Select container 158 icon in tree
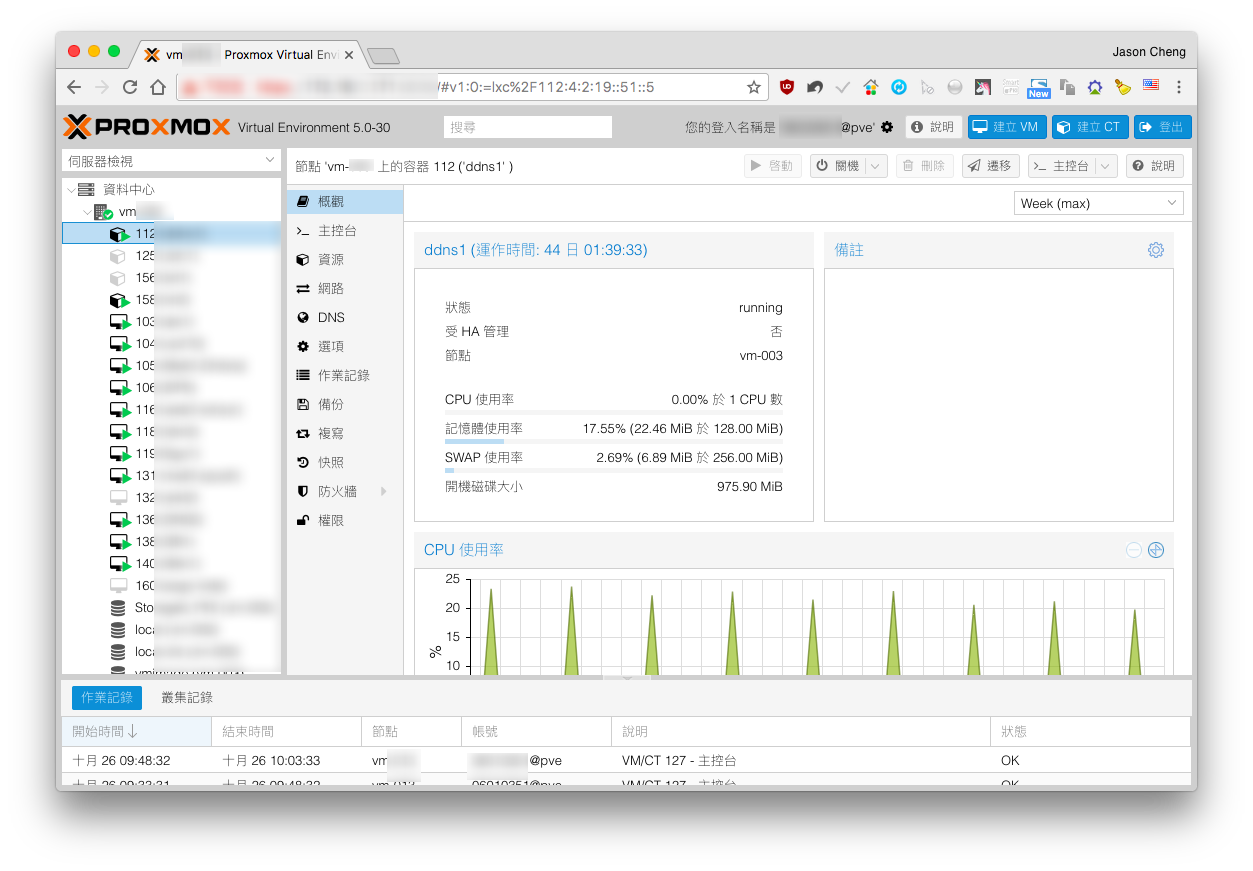This screenshot has height=871, width=1253. (x=119, y=300)
